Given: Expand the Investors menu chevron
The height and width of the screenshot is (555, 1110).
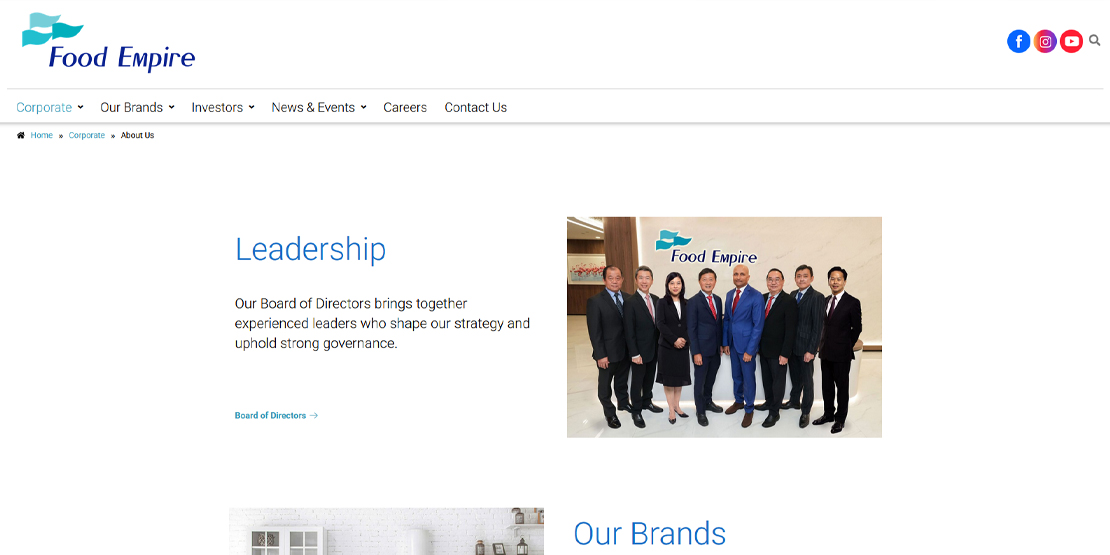Looking at the screenshot, I should (251, 107).
